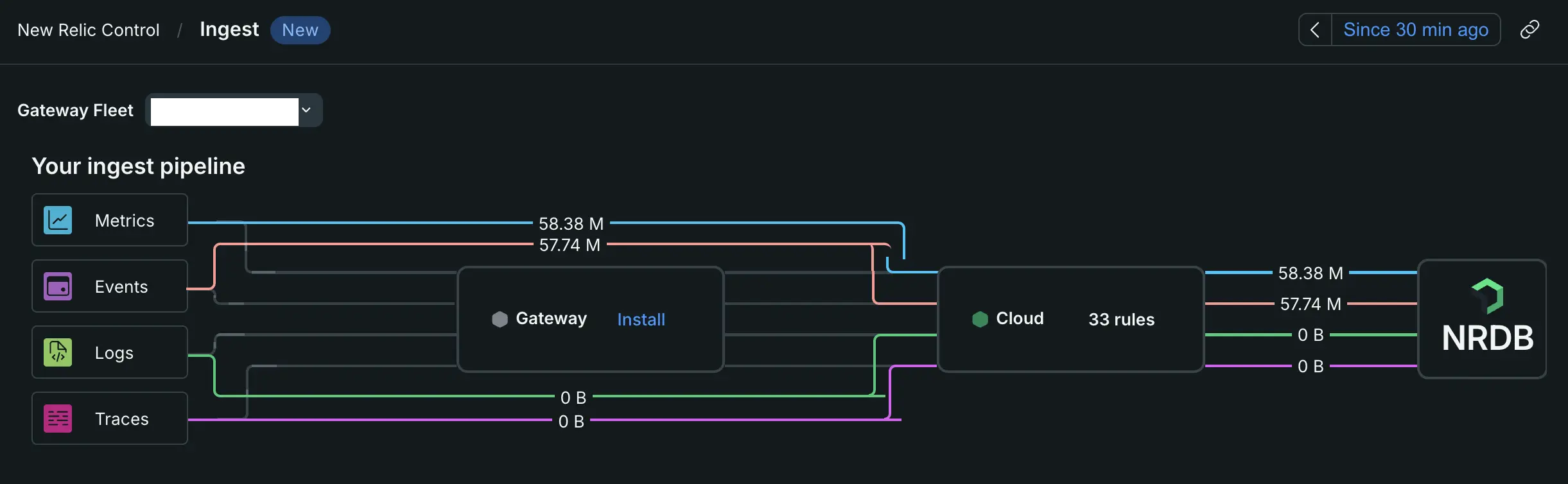Click the Events purple icon
Image resolution: width=1568 pixels, height=484 pixels.
tap(58, 286)
